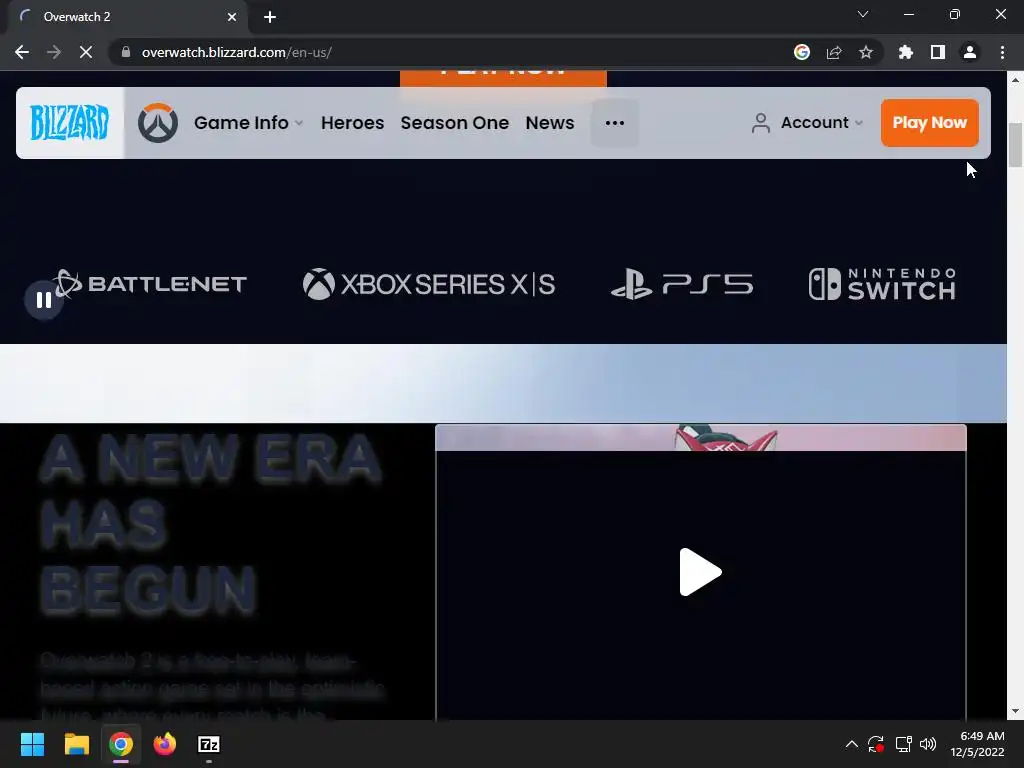Click the sync status tray icon

pyautogui.click(x=876, y=744)
